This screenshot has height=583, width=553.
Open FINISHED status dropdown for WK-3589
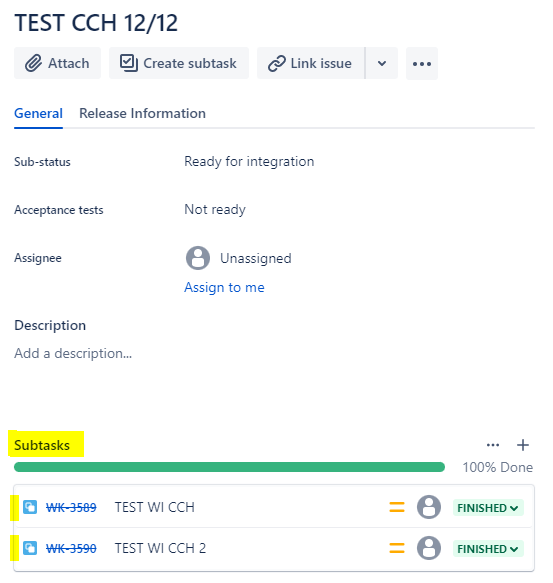pyautogui.click(x=488, y=508)
